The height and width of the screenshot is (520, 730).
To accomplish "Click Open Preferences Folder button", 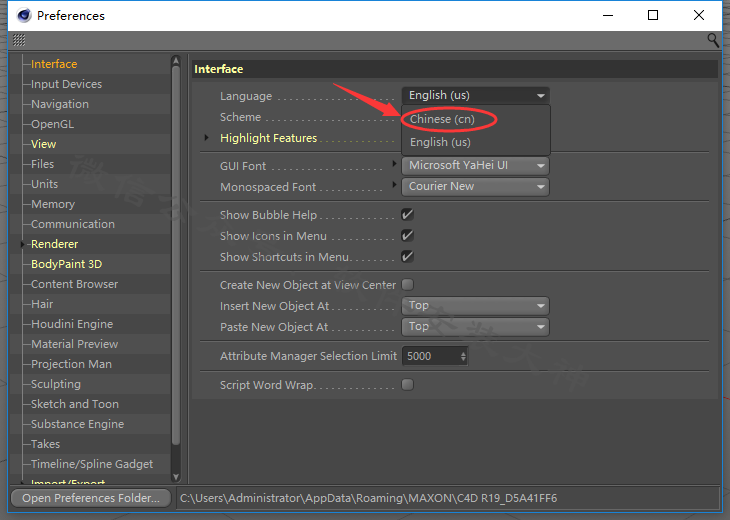I will click(91, 498).
